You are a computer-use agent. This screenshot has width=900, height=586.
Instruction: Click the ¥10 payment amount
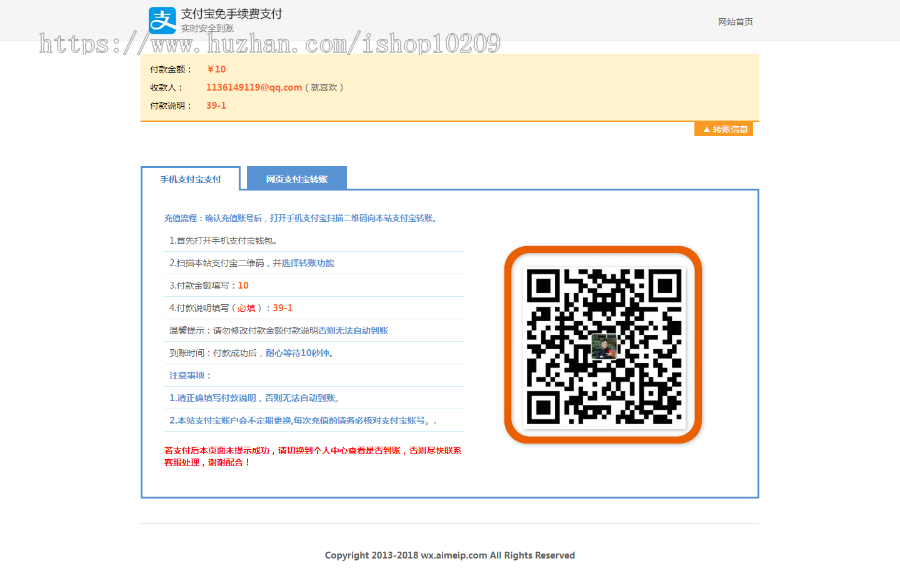coord(216,69)
